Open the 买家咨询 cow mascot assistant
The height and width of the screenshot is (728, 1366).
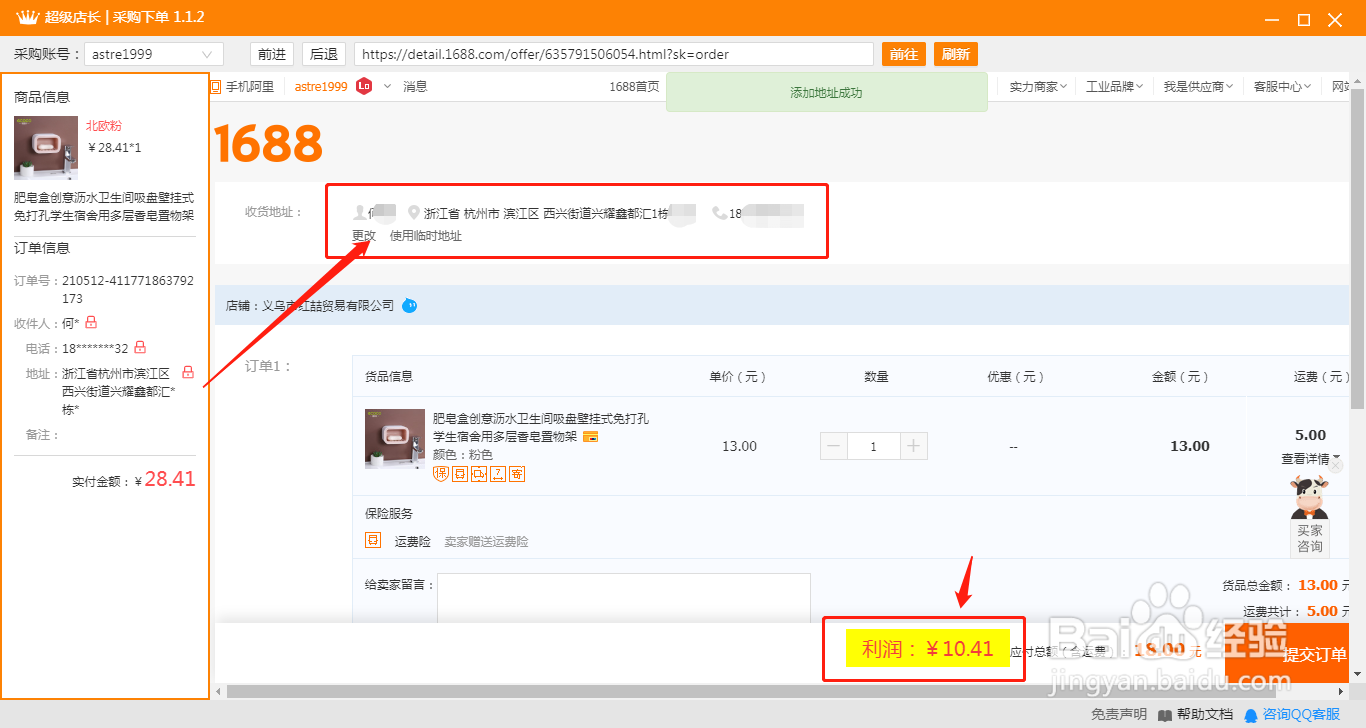[1309, 514]
